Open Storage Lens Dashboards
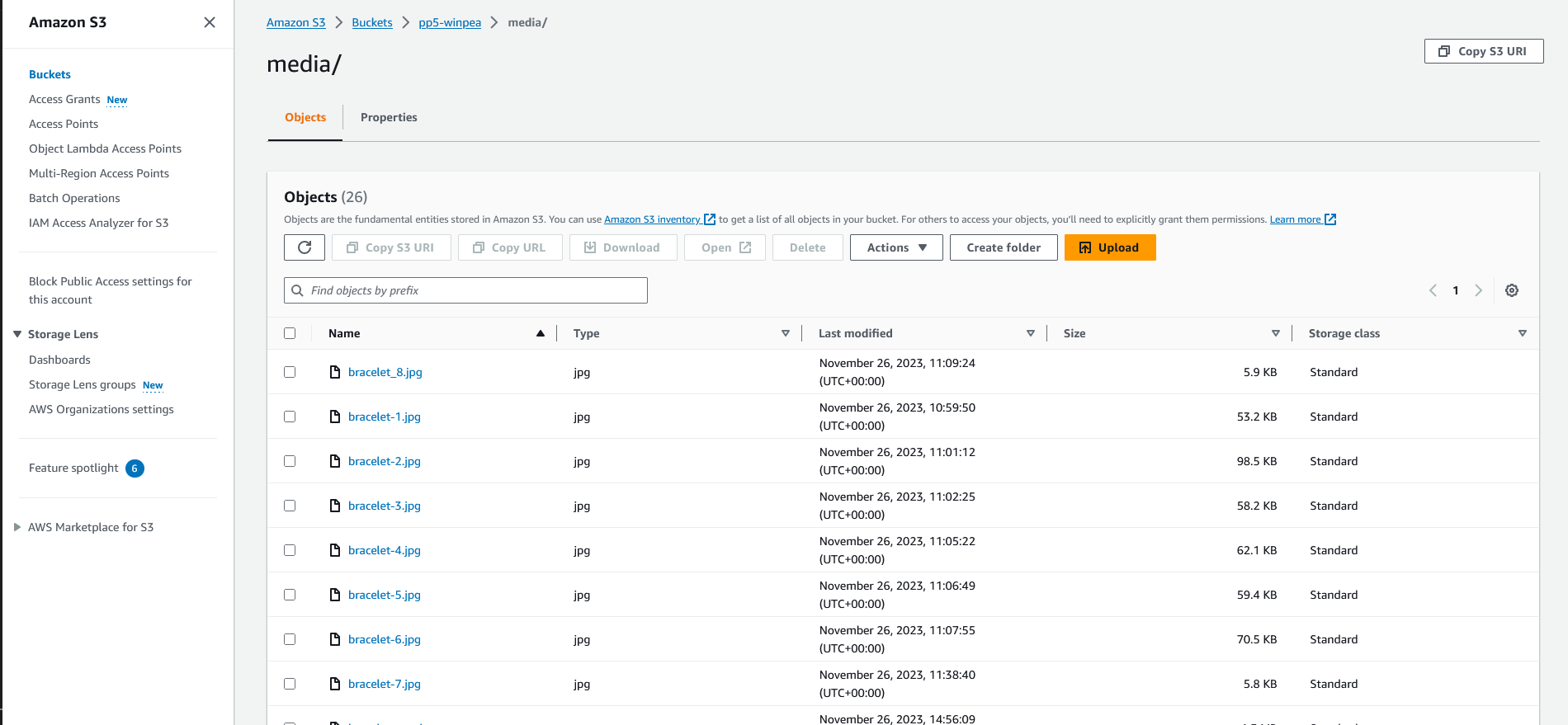Image resolution: width=1568 pixels, height=725 pixels. click(x=59, y=360)
